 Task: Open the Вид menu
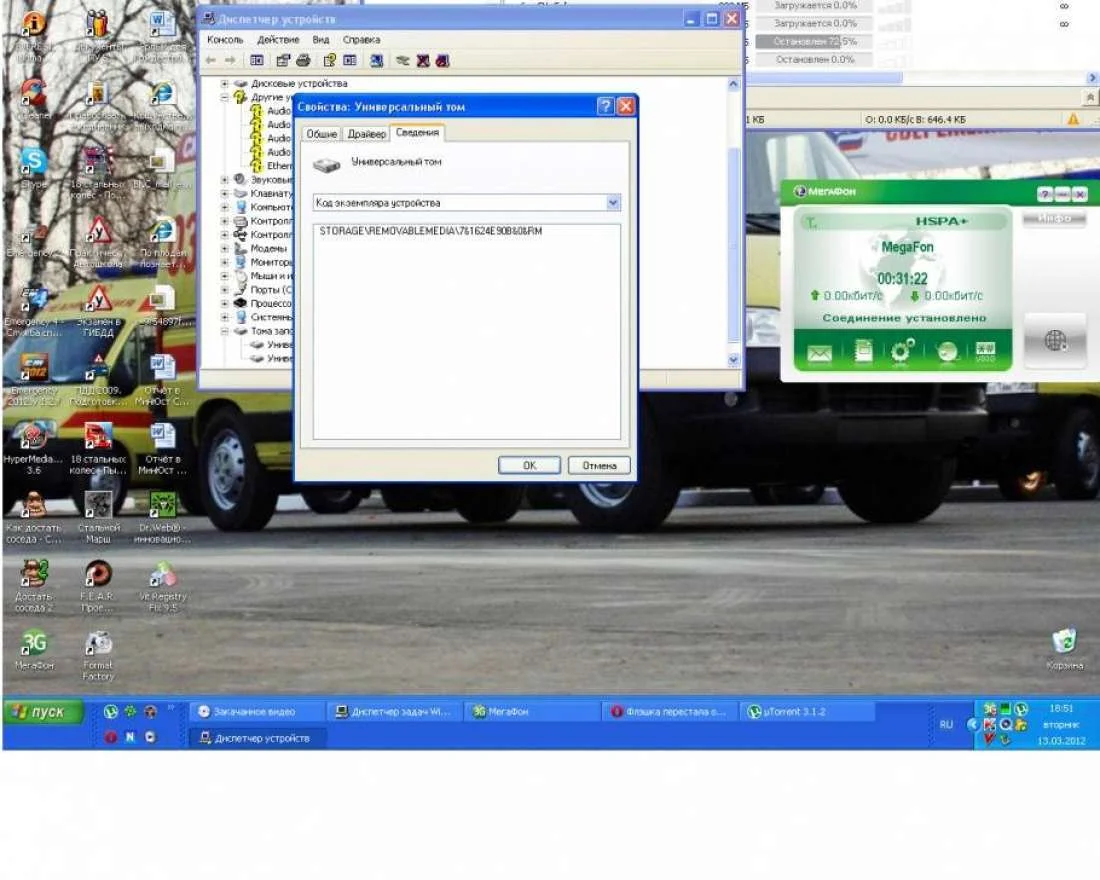tap(321, 40)
